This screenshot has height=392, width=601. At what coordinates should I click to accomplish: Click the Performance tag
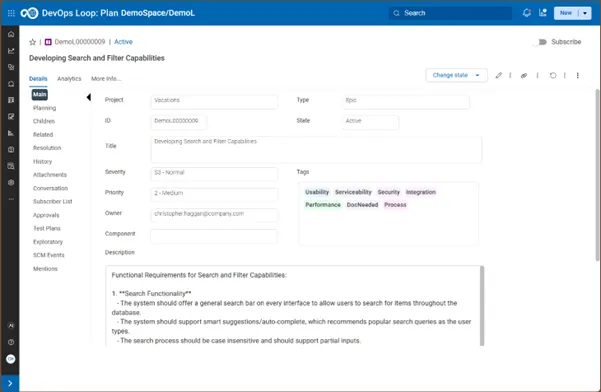323,205
